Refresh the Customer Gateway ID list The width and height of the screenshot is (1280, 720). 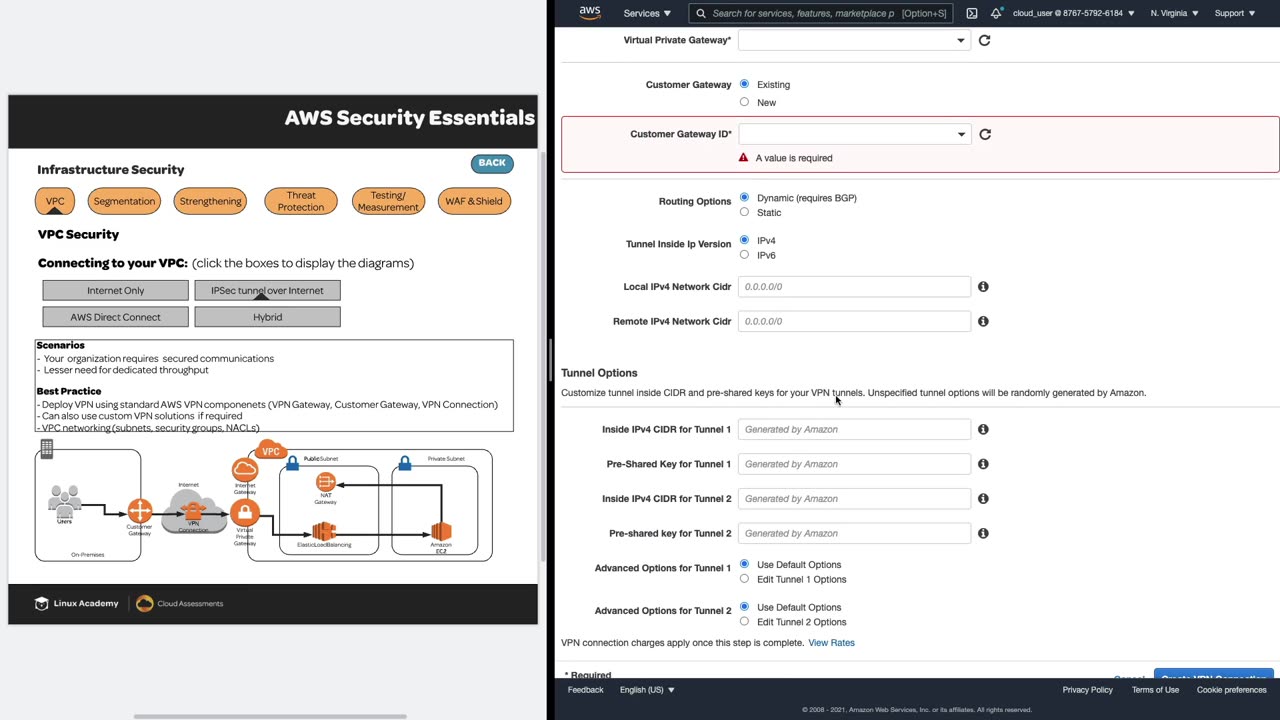click(985, 134)
